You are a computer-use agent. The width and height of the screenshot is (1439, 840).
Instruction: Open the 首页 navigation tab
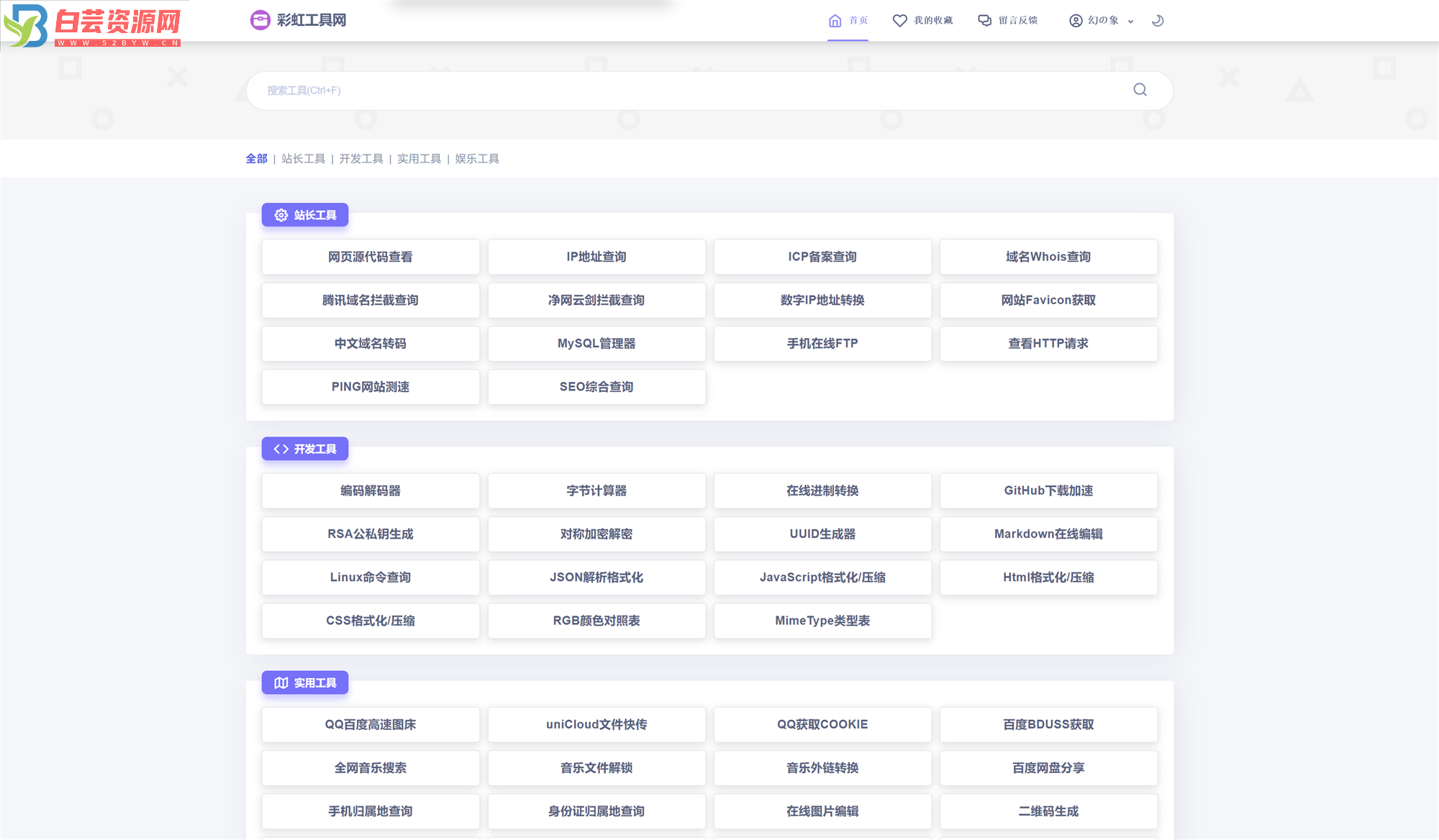848,21
